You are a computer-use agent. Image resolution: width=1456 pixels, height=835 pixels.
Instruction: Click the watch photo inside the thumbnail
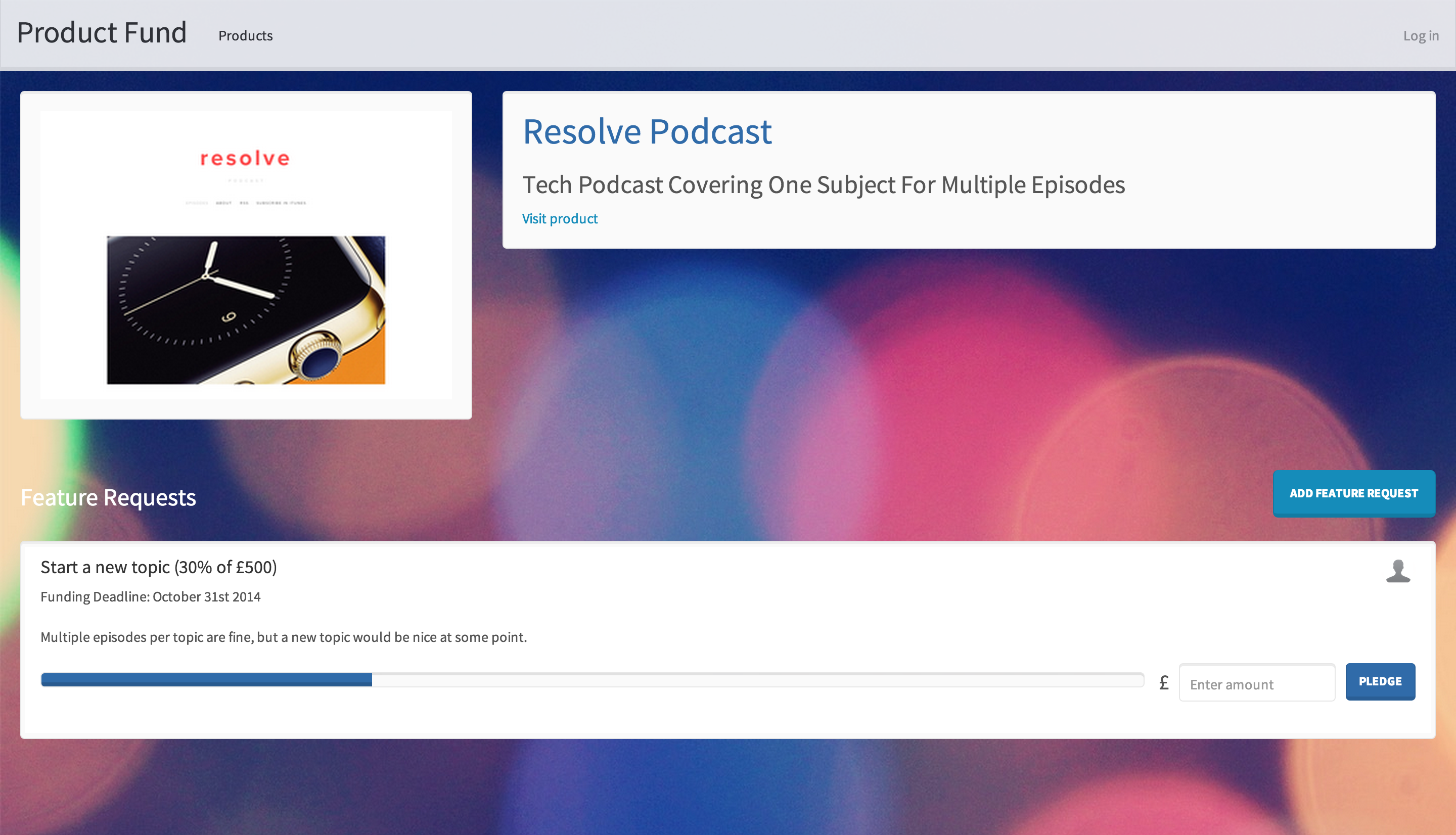246,310
